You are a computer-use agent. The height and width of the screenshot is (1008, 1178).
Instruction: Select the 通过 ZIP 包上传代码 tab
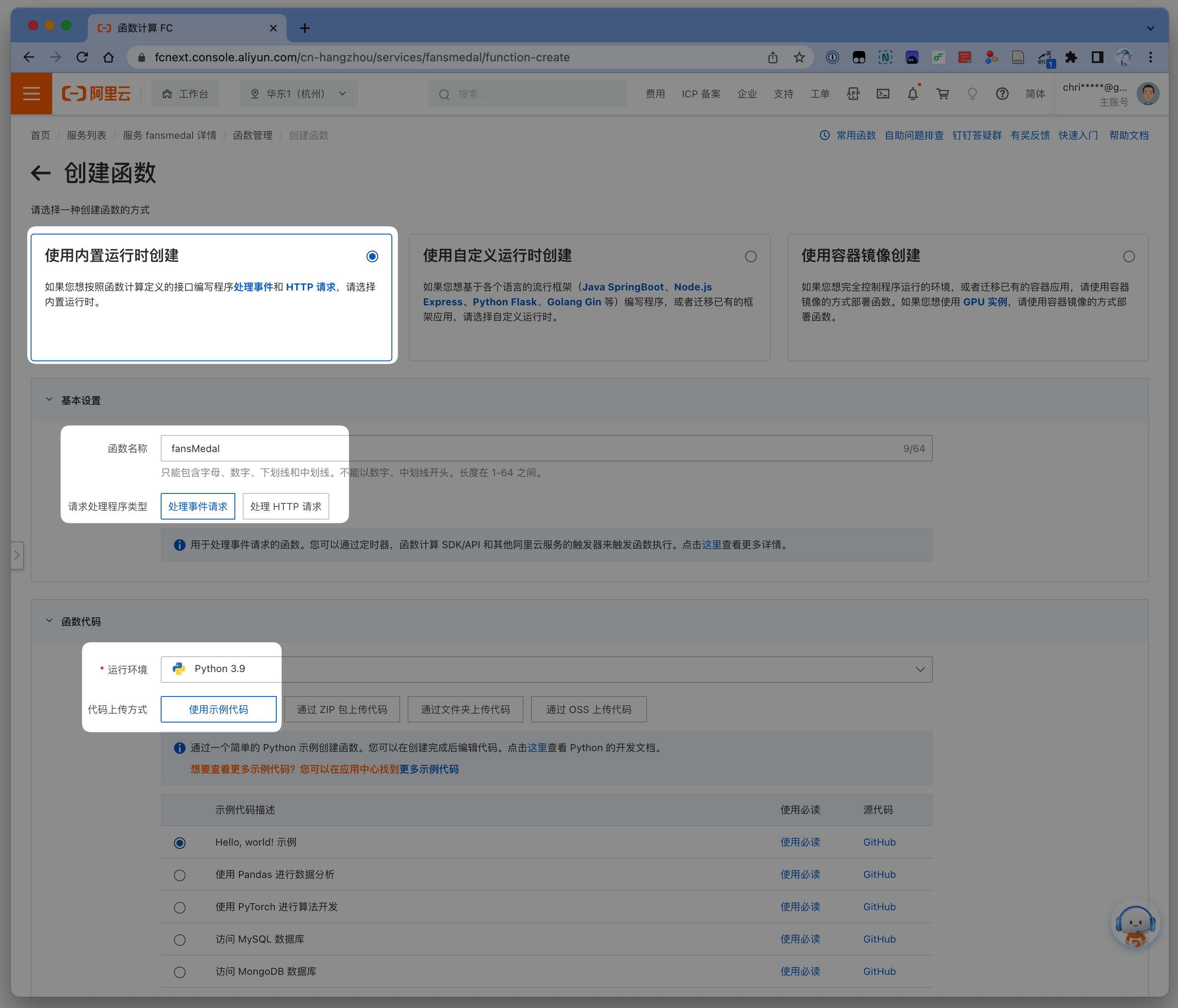(342, 710)
